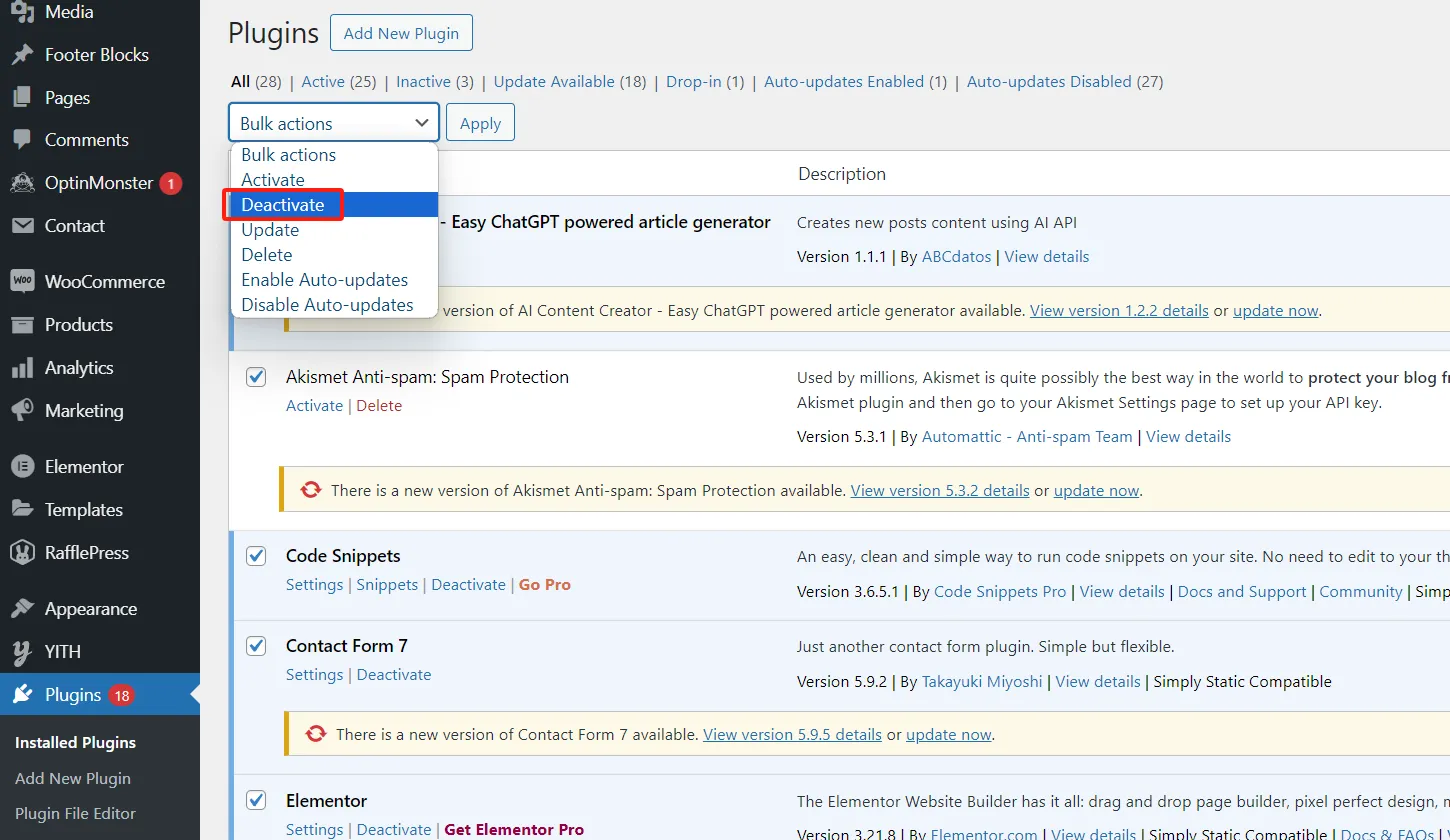Click Go Pro link for Code Snippets
The image size is (1450, 840).
coord(545,585)
